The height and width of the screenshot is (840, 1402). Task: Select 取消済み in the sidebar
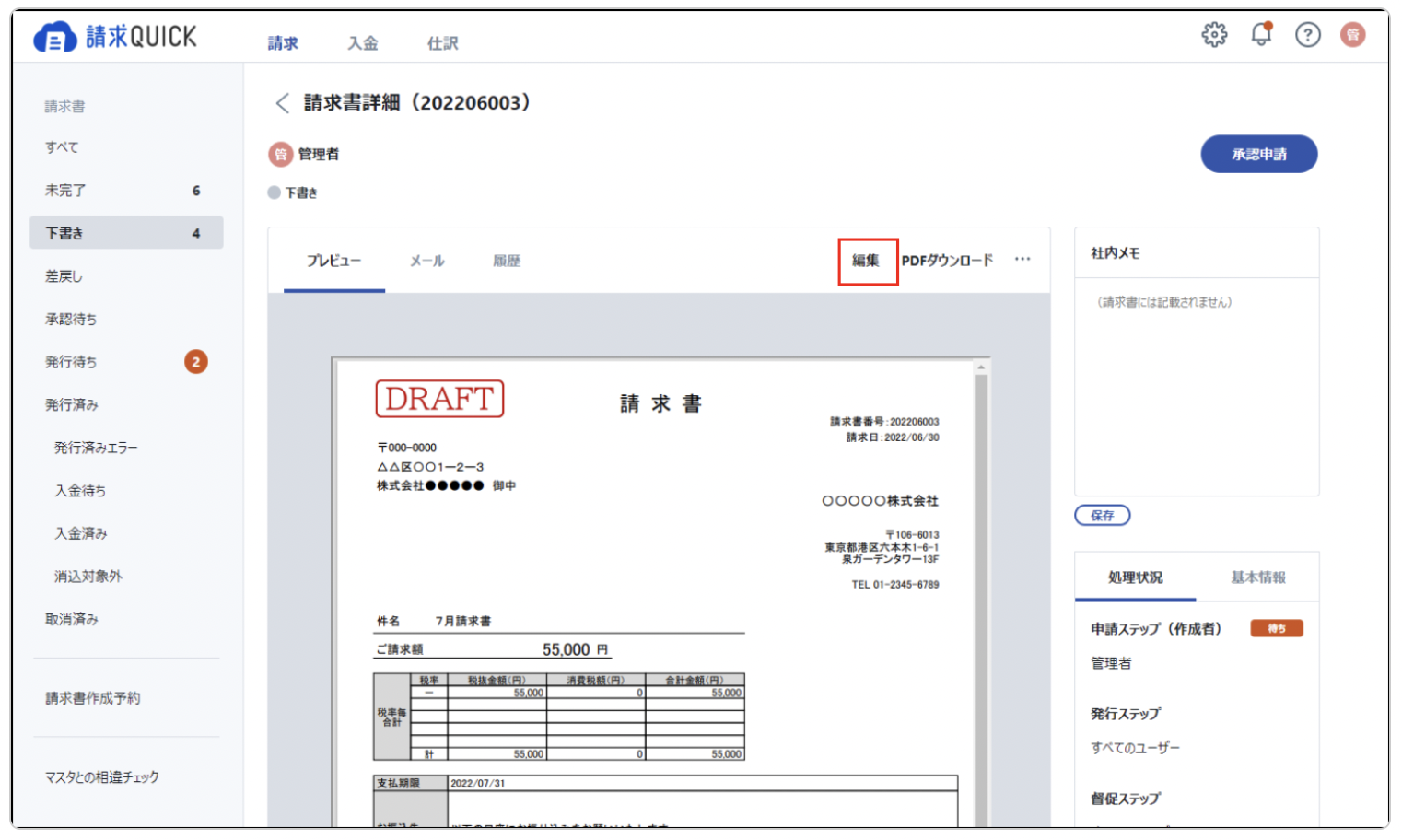pyautogui.click(x=72, y=620)
